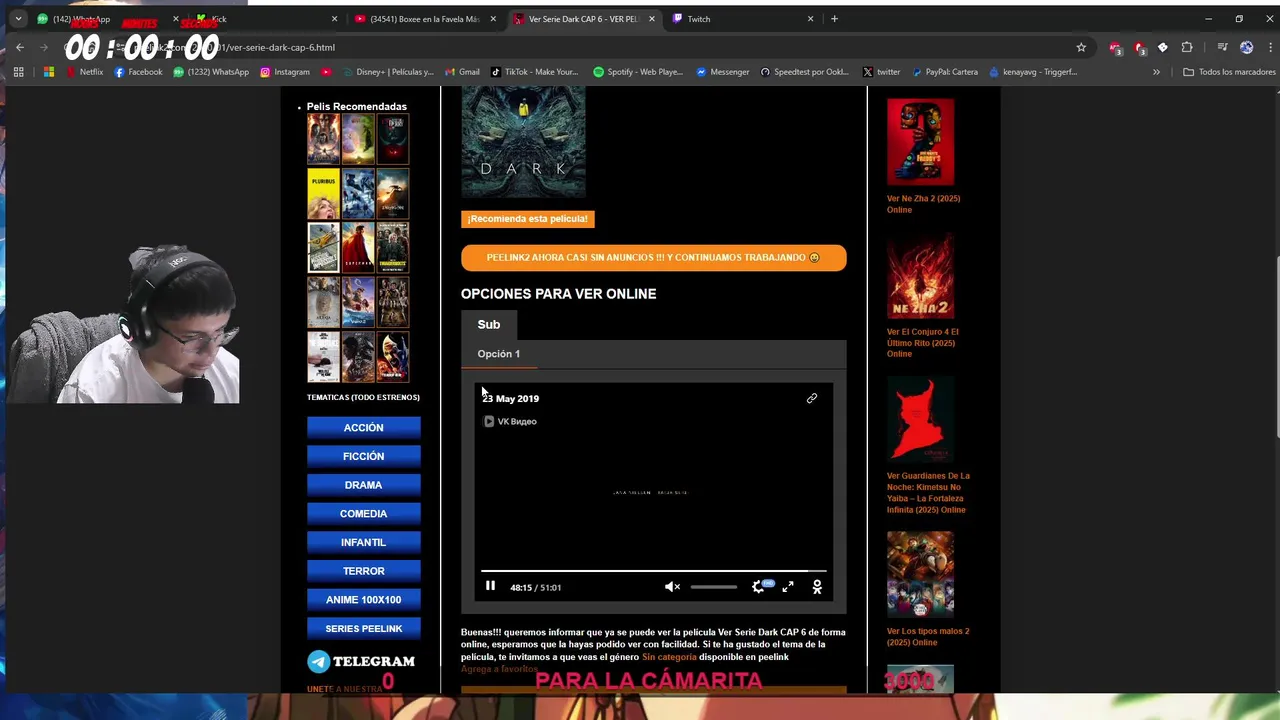Open the Messenger bookmark

[723, 72]
